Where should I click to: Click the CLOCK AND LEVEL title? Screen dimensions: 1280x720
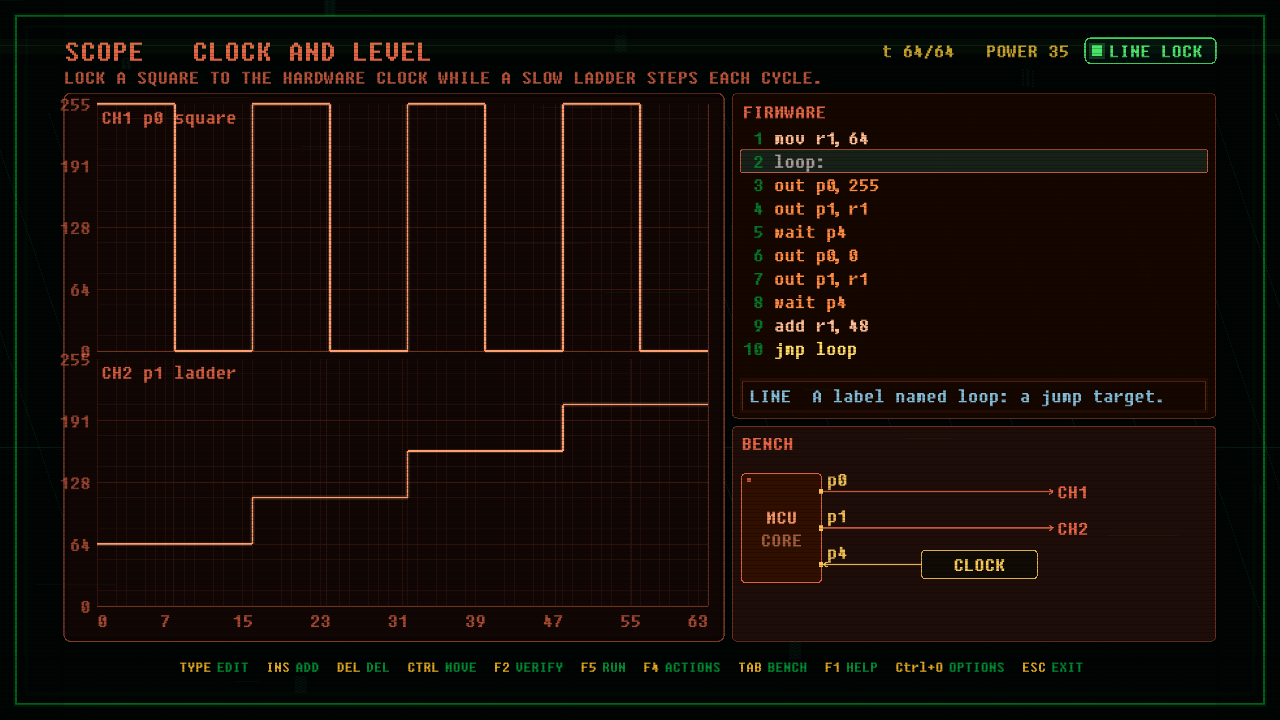point(311,52)
